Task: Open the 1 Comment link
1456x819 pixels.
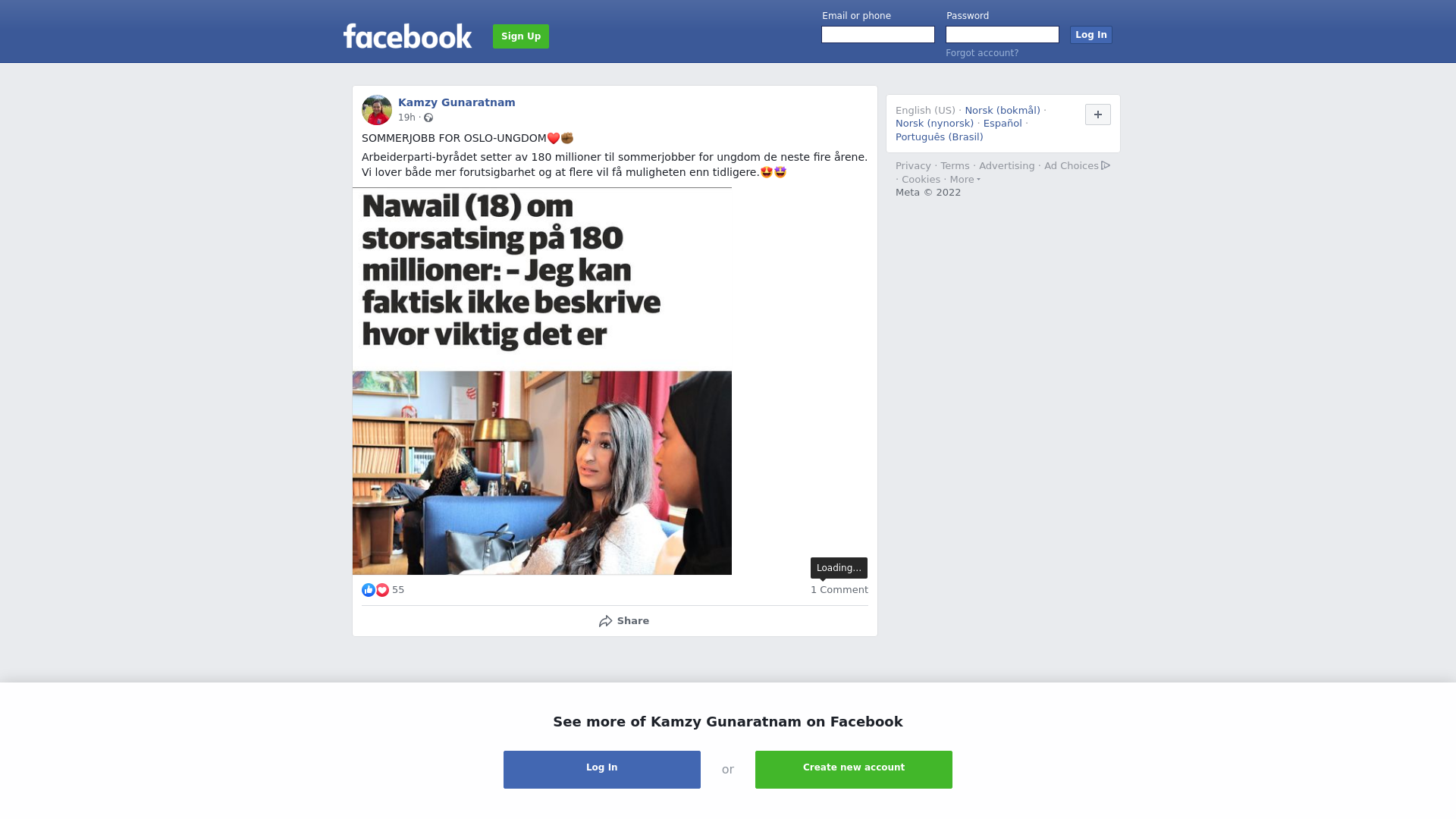Action: [x=839, y=590]
